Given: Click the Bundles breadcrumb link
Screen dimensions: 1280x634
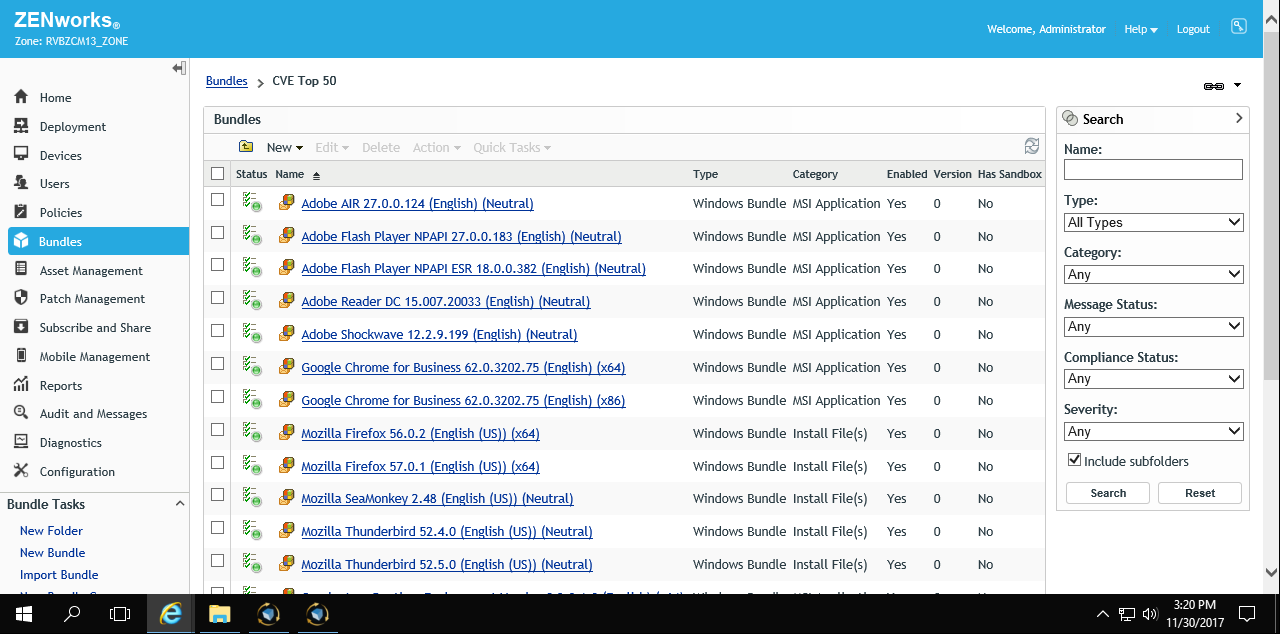Looking at the screenshot, I should pos(227,81).
